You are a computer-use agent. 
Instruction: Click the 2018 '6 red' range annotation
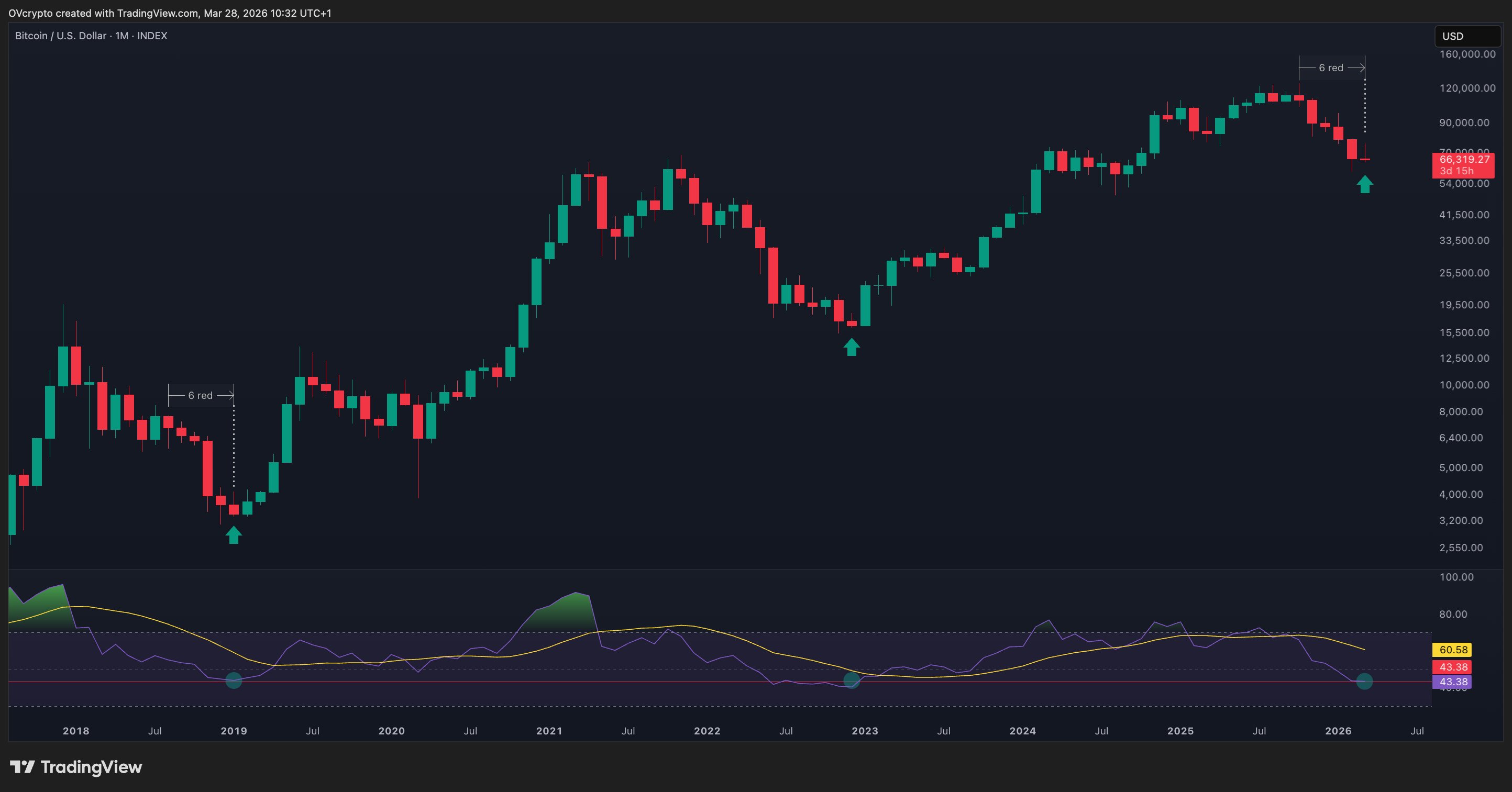pyautogui.click(x=201, y=395)
